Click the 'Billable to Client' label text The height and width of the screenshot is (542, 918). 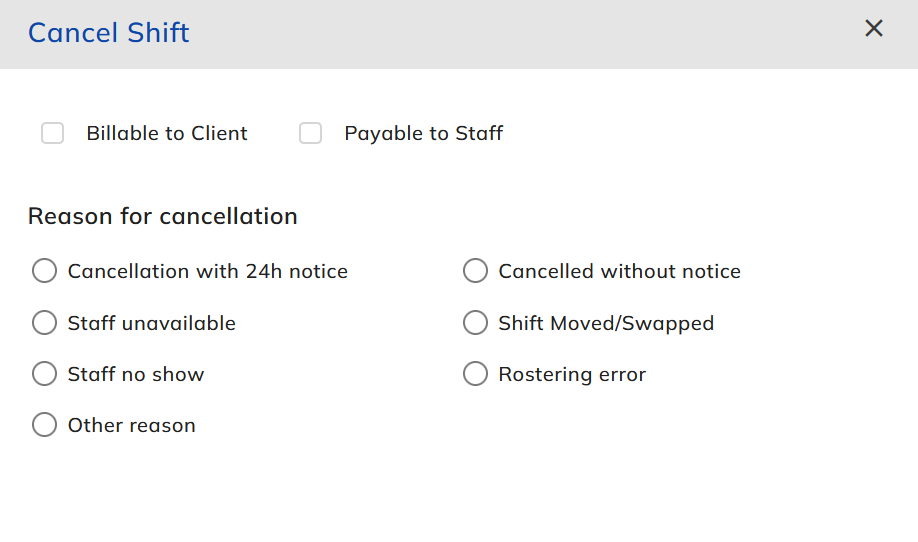167,133
